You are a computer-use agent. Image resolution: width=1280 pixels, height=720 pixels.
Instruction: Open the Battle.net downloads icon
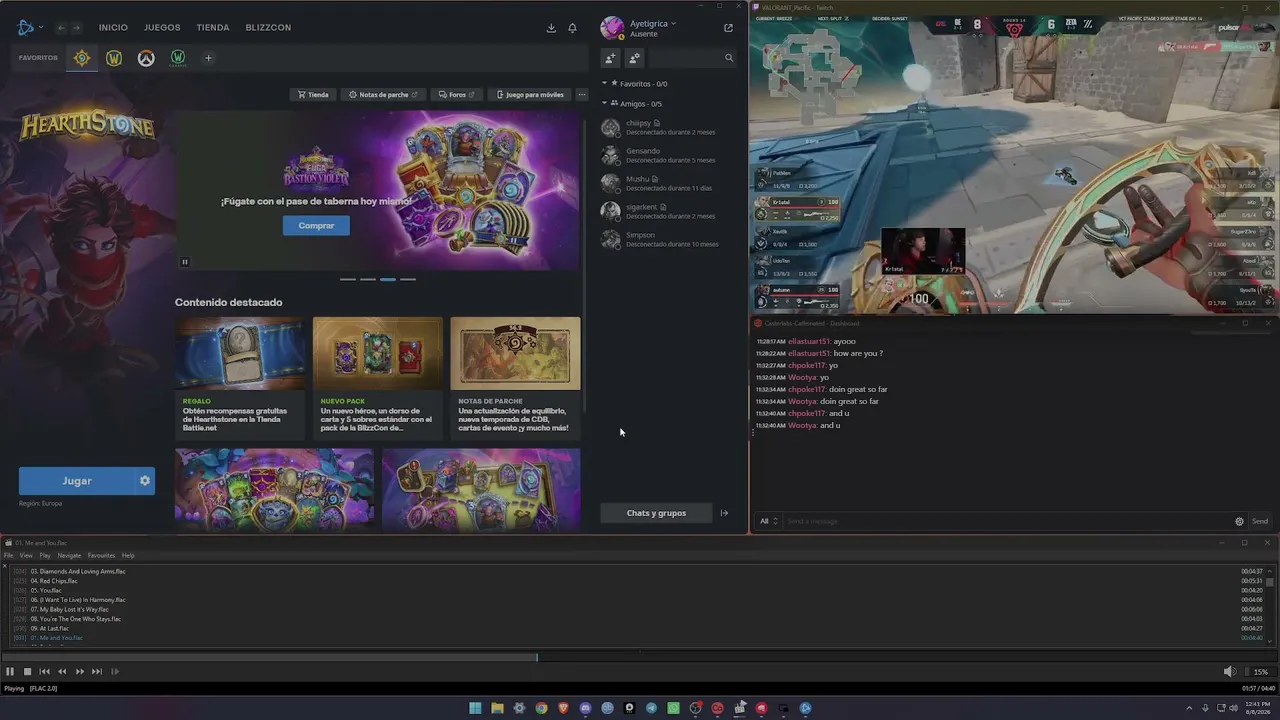pyautogui.click(x=551, y=28)
